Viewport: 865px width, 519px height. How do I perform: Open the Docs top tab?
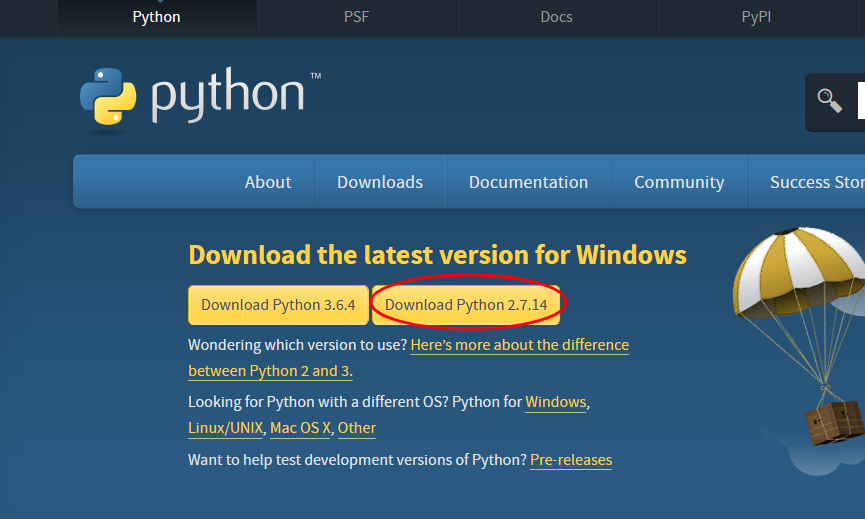tap(556, 17)
